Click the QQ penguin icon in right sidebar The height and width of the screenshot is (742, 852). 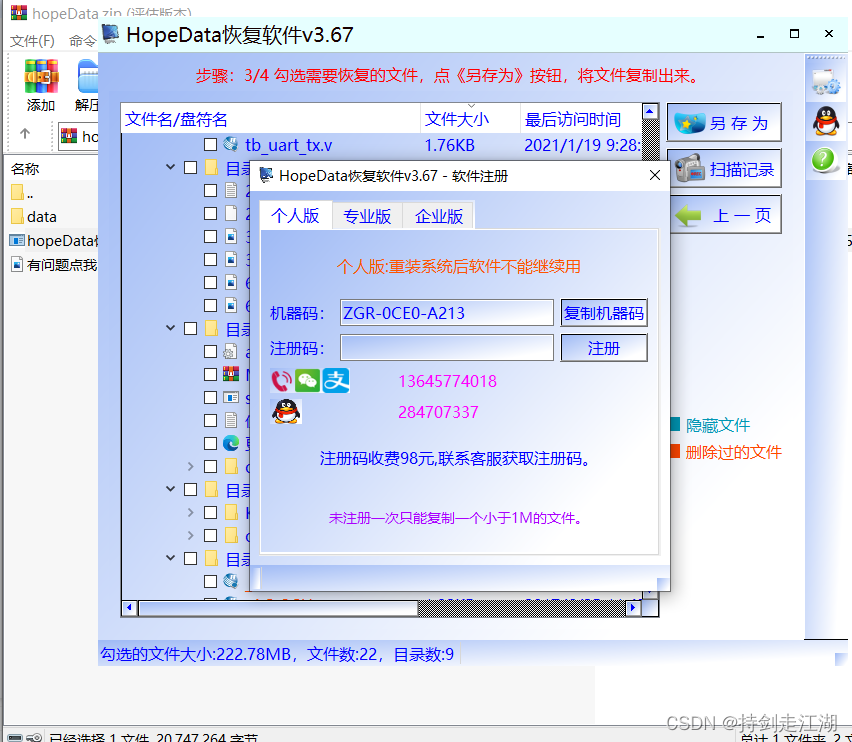tap(825, 121)
